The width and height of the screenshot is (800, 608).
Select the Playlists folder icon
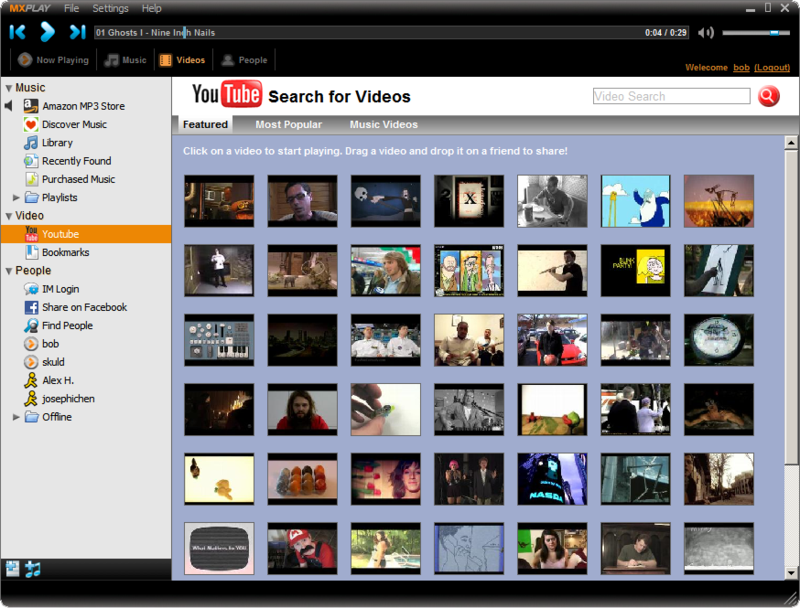pyautogui.click(x=32, y=197)
